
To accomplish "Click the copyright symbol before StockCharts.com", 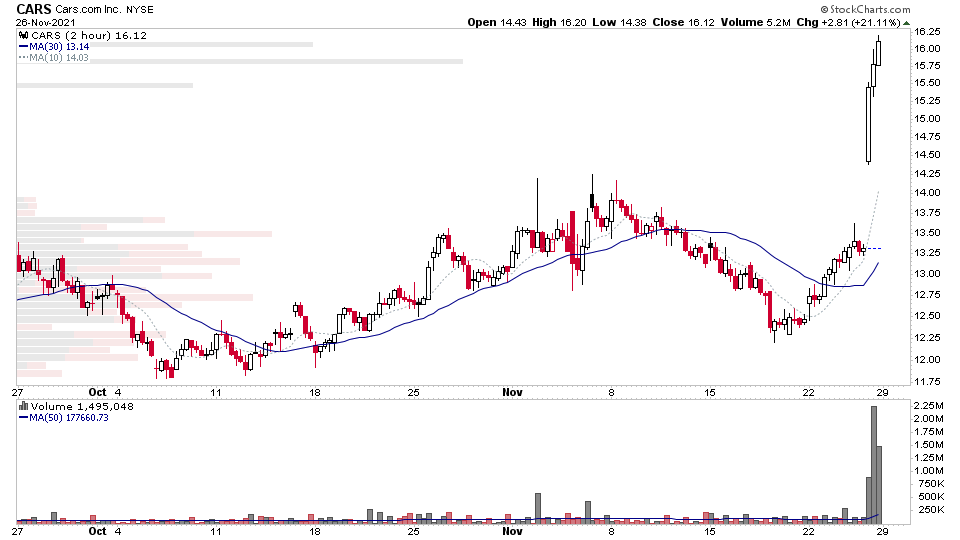I will point(824,9).
